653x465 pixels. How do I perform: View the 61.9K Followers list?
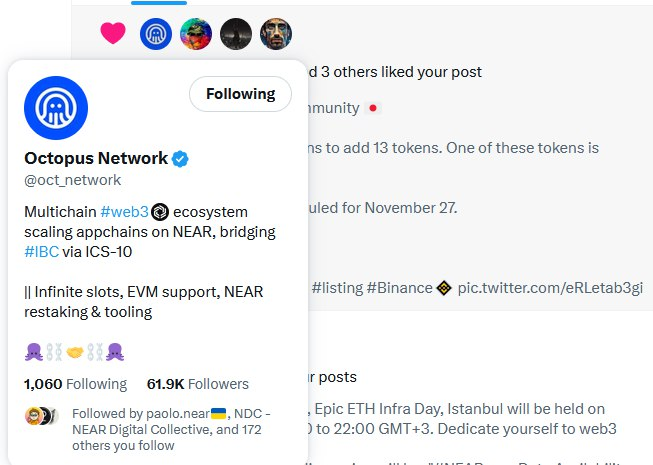(197, 384)
